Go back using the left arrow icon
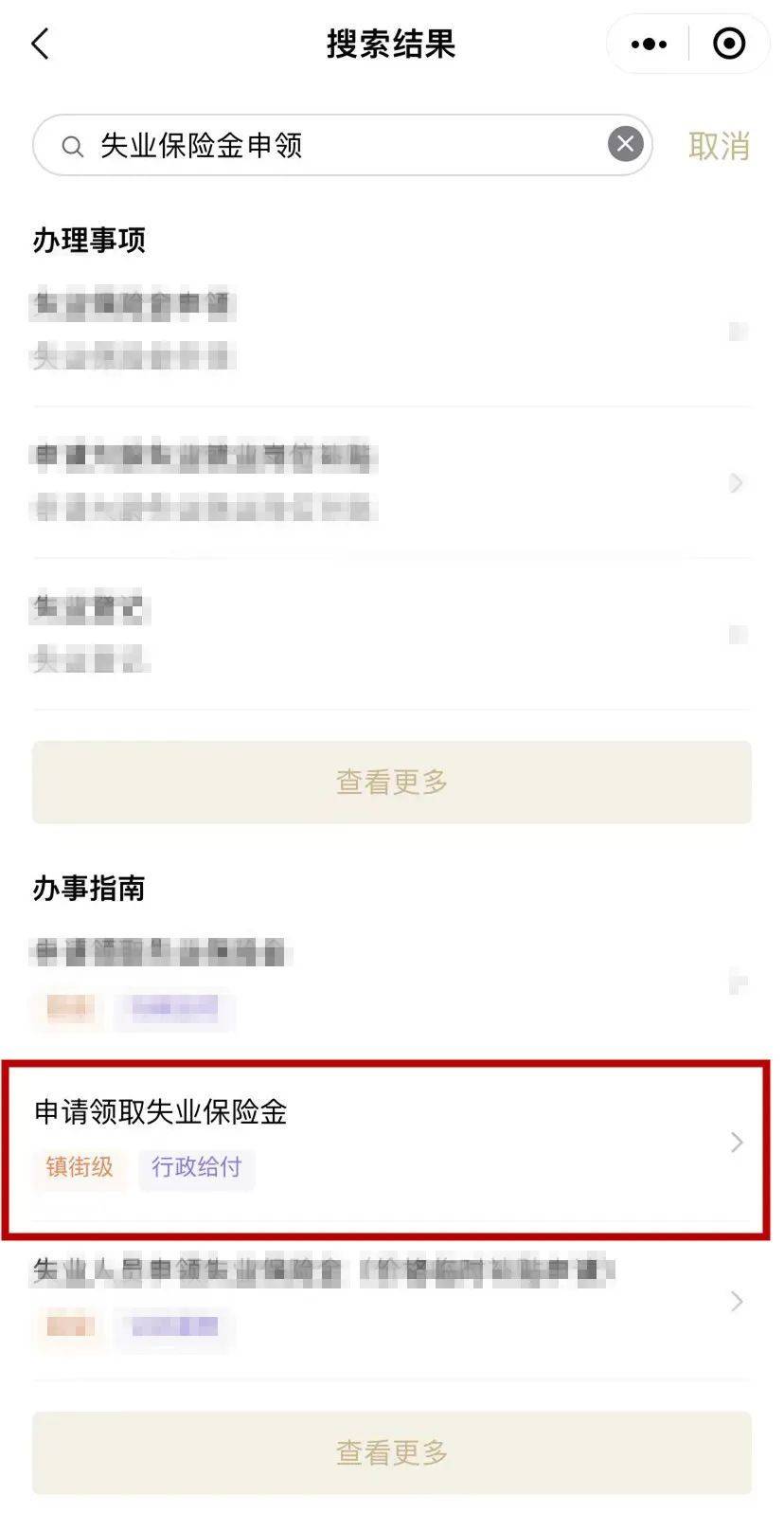 point(40,44)
